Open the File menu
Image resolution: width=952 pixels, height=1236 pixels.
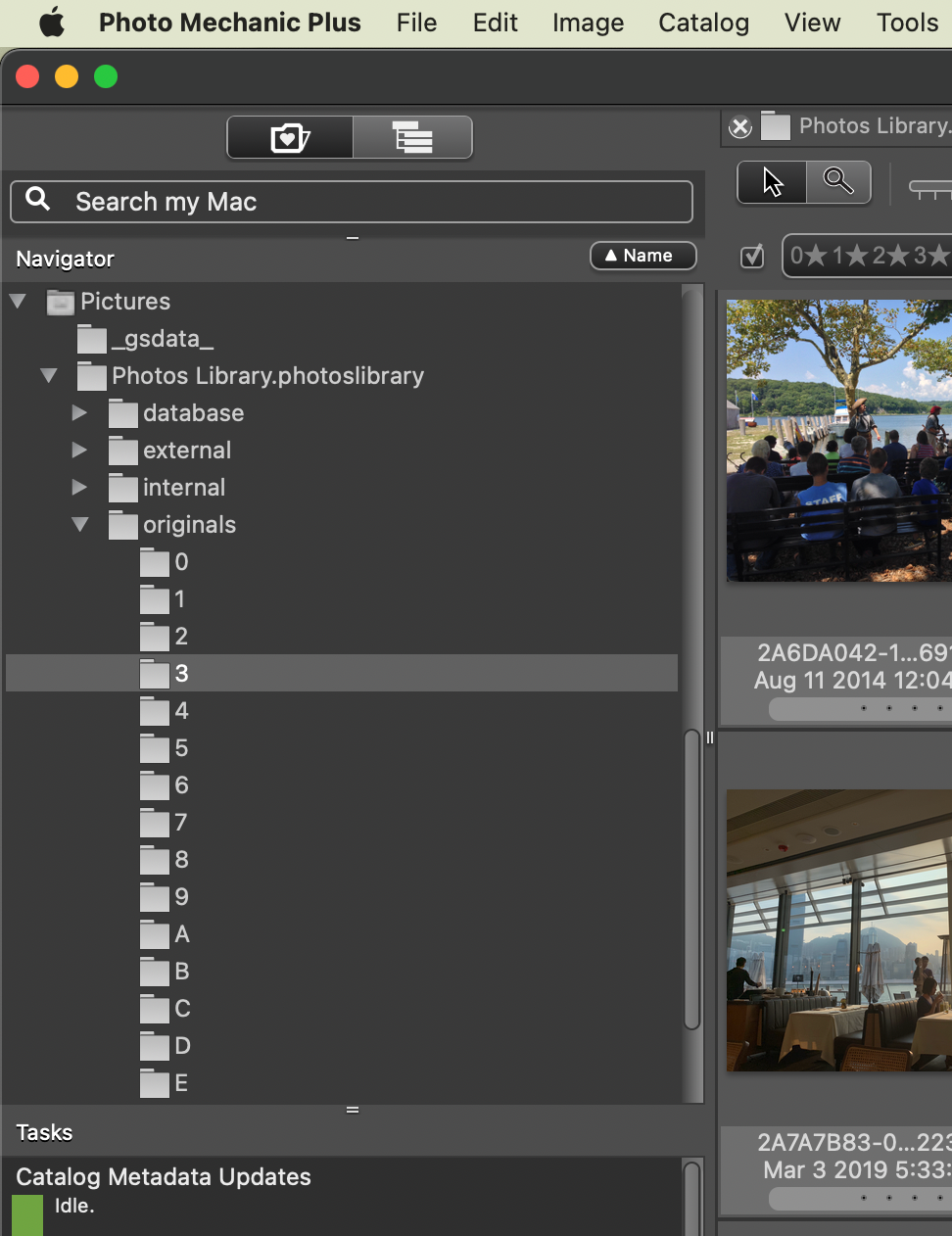pyautogui.click(x=416, y=23)
